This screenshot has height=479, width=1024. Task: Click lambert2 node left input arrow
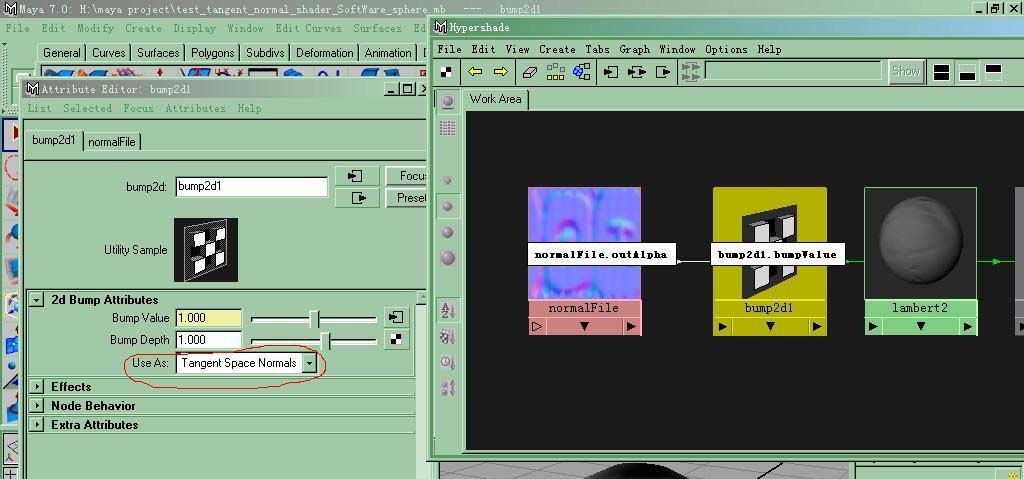874,326
